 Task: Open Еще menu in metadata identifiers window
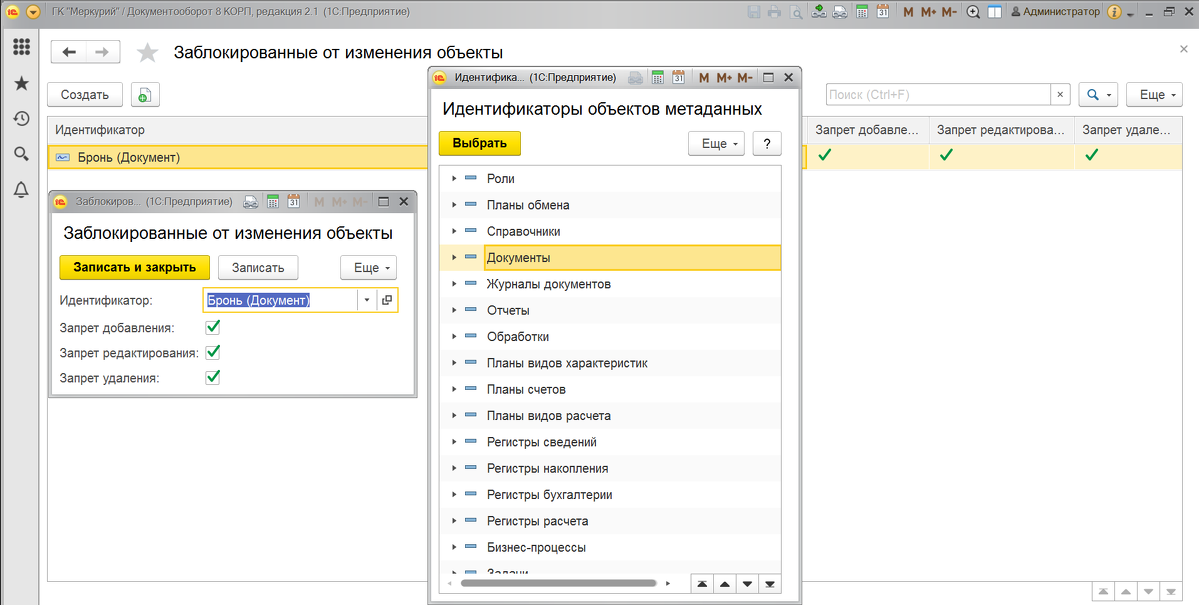point(716,144)
